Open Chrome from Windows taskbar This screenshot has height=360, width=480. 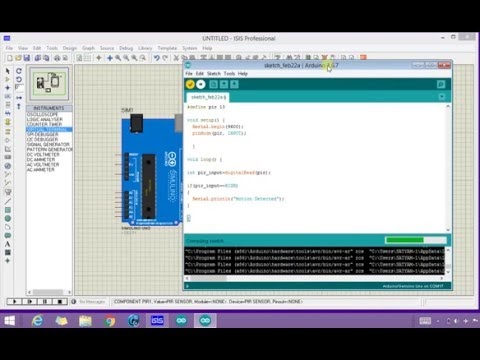[109, 321]
